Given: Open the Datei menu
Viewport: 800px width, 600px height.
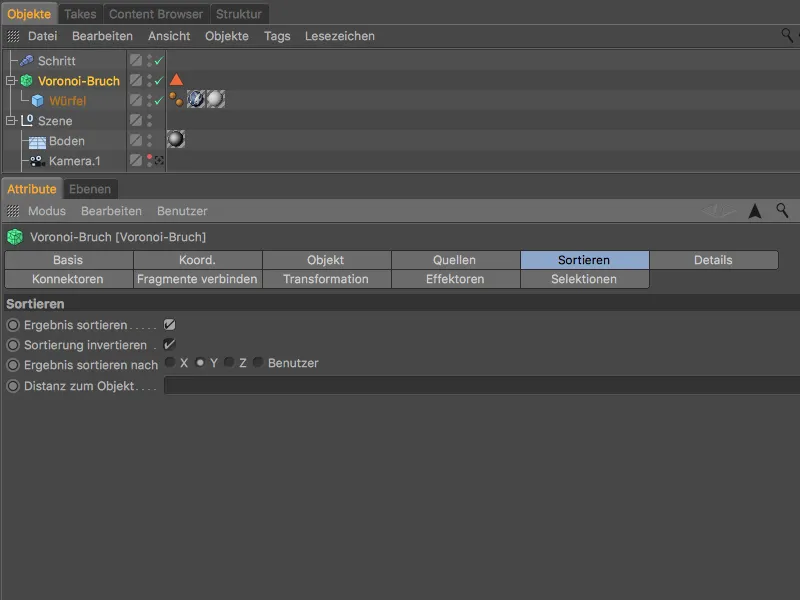Looking at the screenshot, I should (x=42, y=36).
